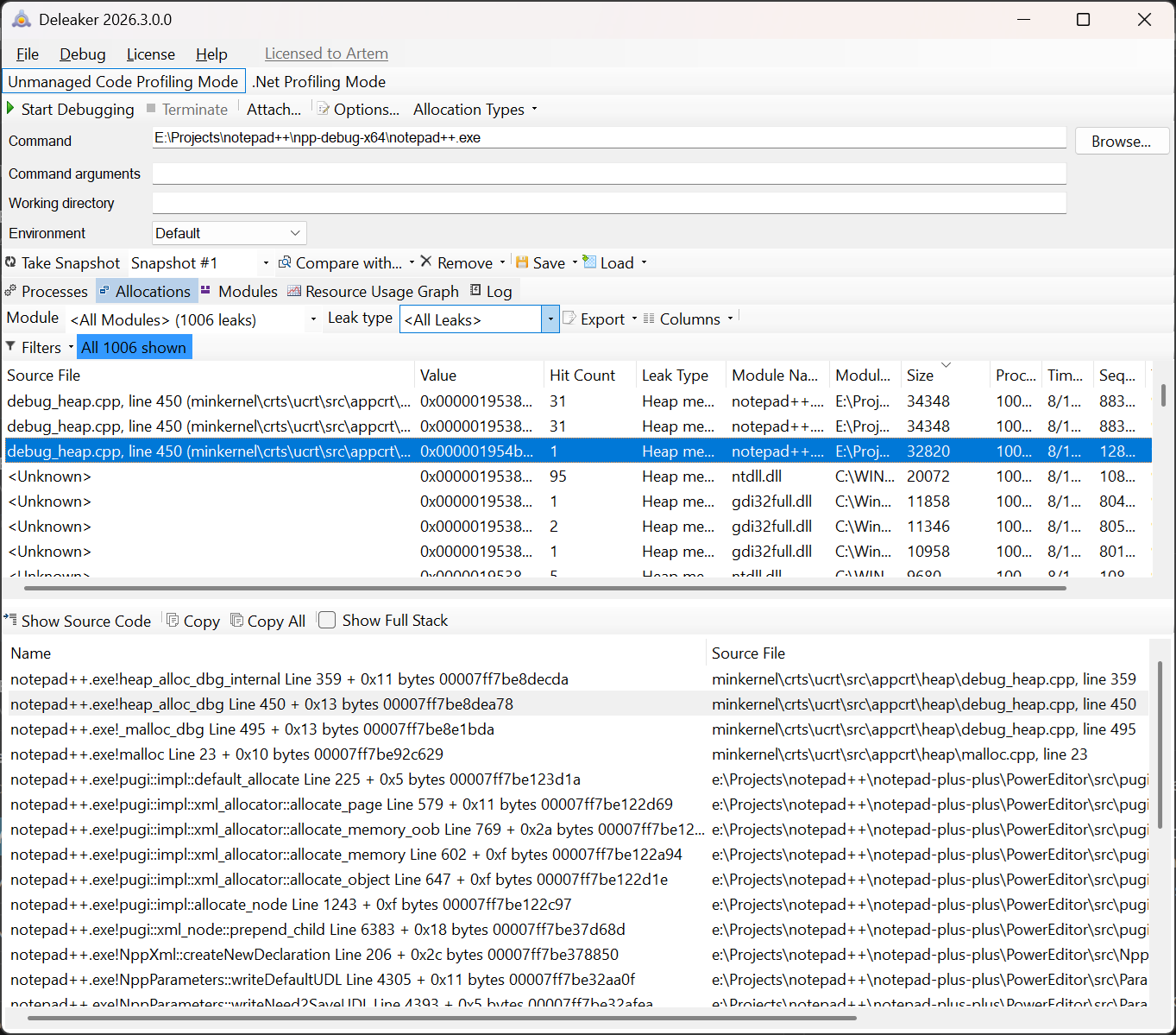Click the Leak Type column header
Image resolution: width=1176 pixels, height=1035 pixels.
[681, 375]
